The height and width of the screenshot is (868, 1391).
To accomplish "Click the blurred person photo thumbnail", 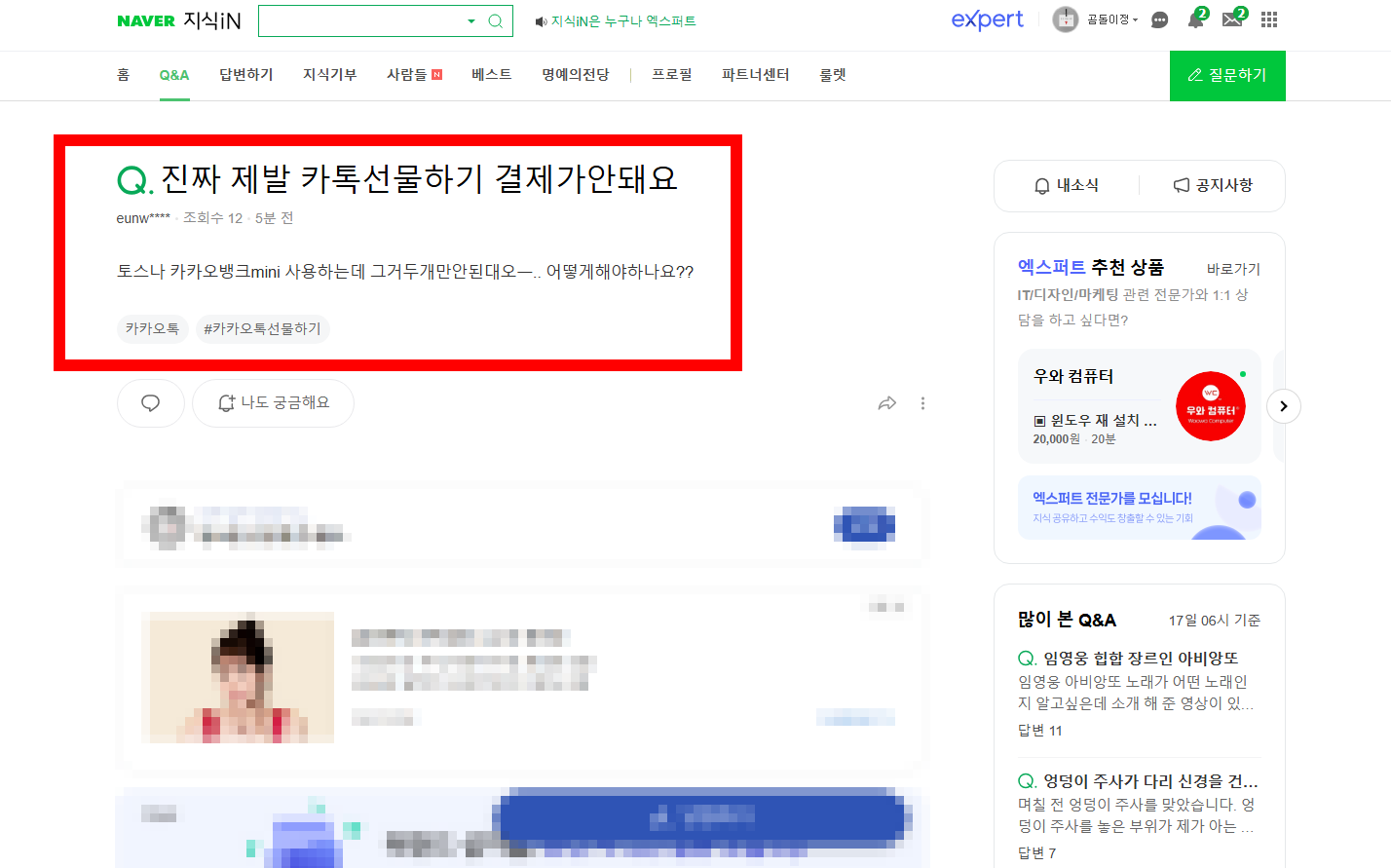I will click(238, 678).
